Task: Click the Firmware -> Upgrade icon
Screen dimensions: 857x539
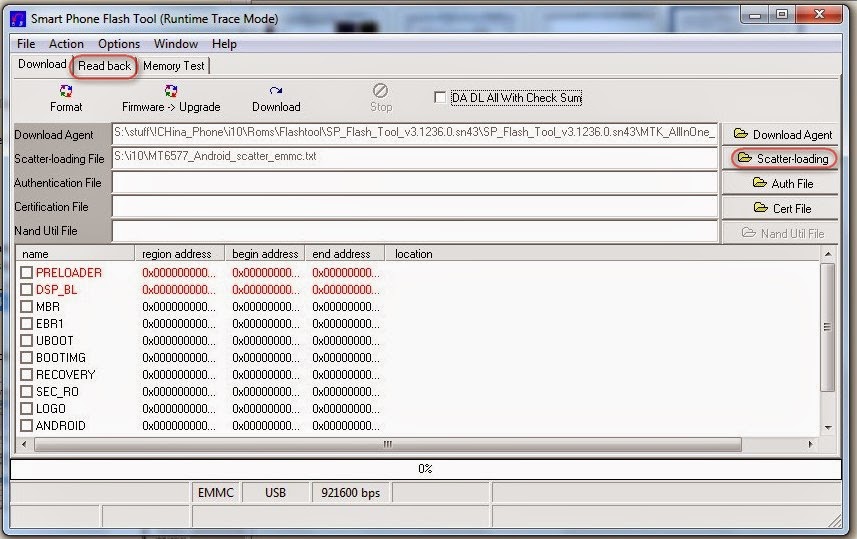Action: point(171,91)
